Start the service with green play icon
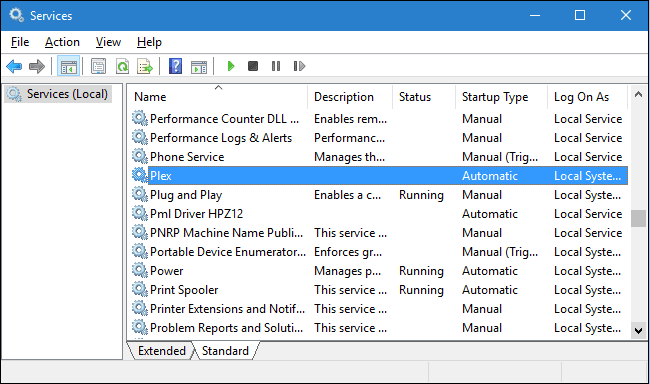650x384 pixels. coord(231,66)
